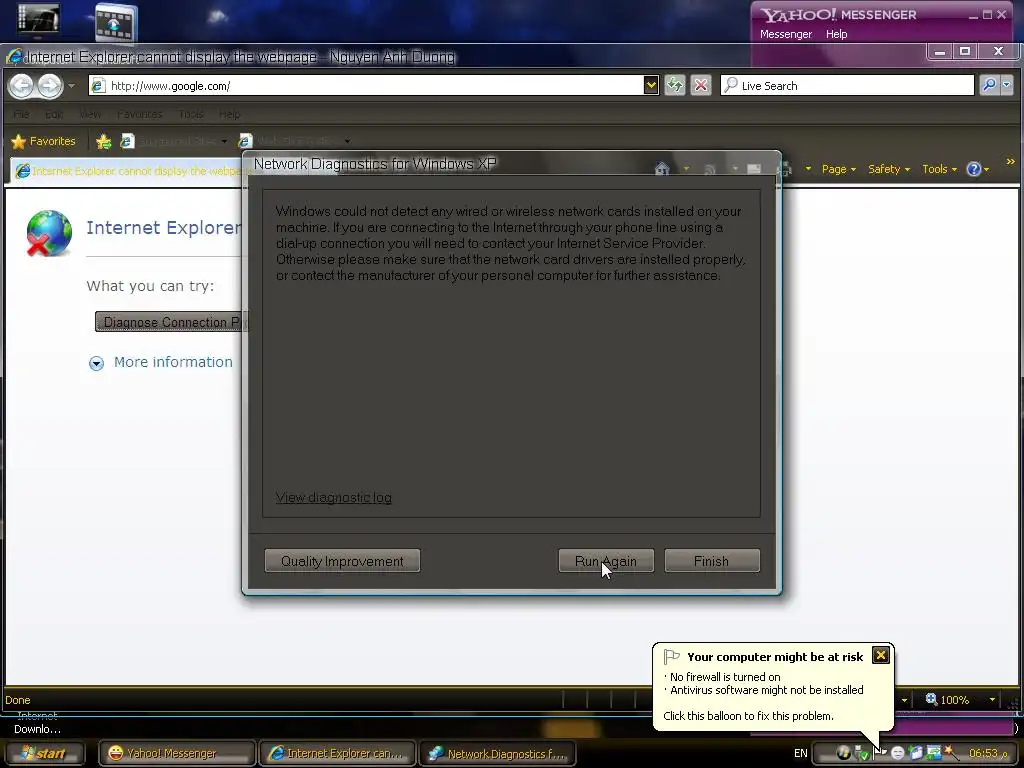Click the Quality Improvement button
Screen dimensions: 1024x768
[x=342, y=561]
